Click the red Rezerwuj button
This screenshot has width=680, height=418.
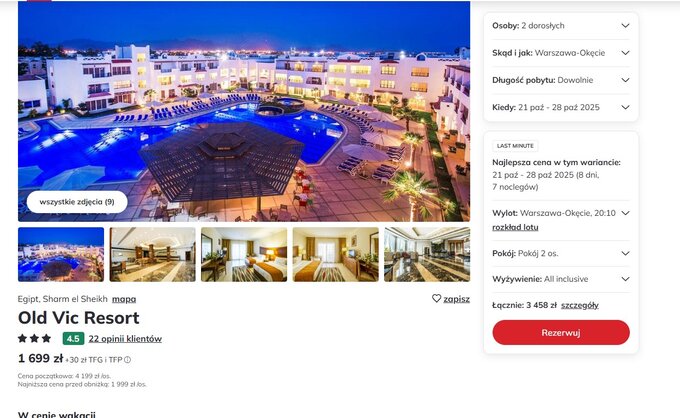(561, 333)
